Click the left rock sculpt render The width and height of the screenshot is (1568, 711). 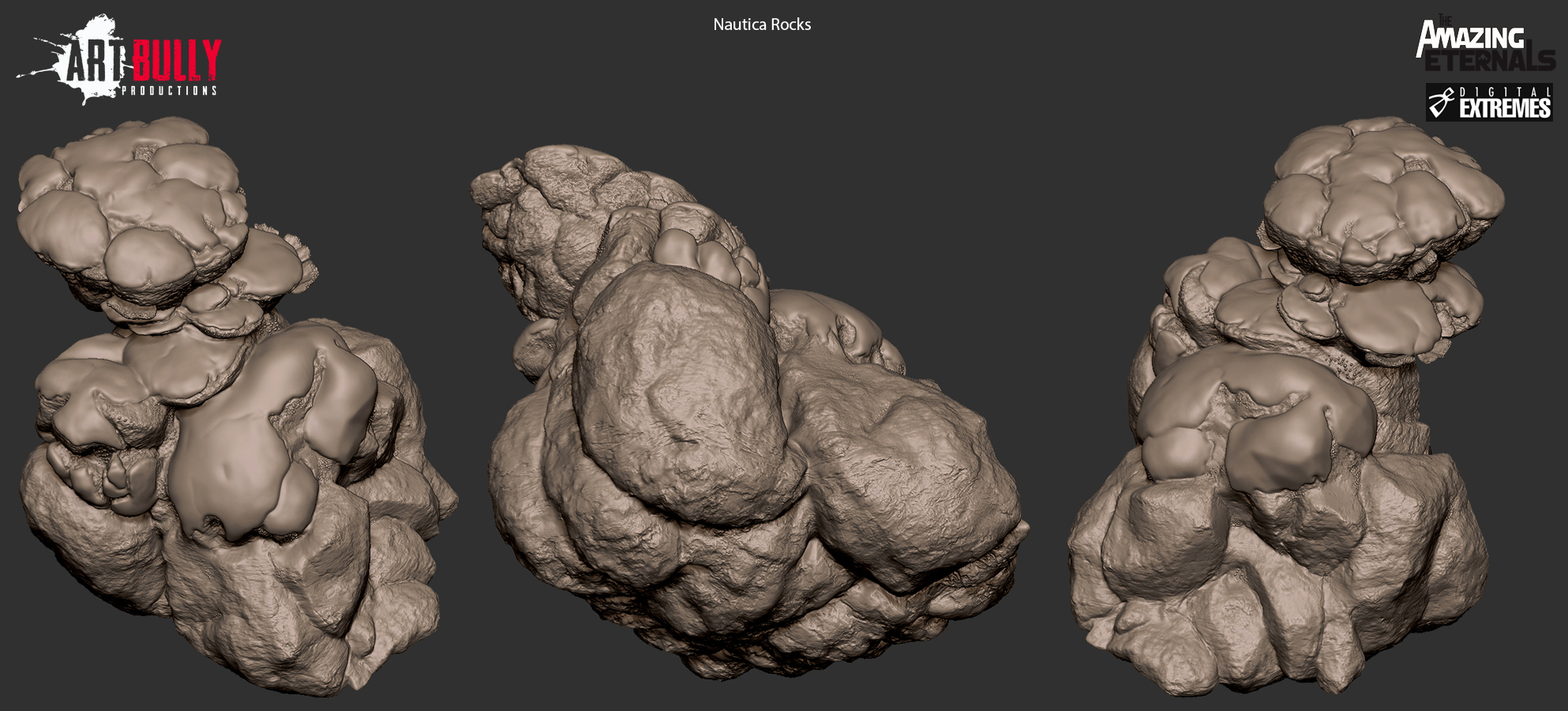click(237, 406)
